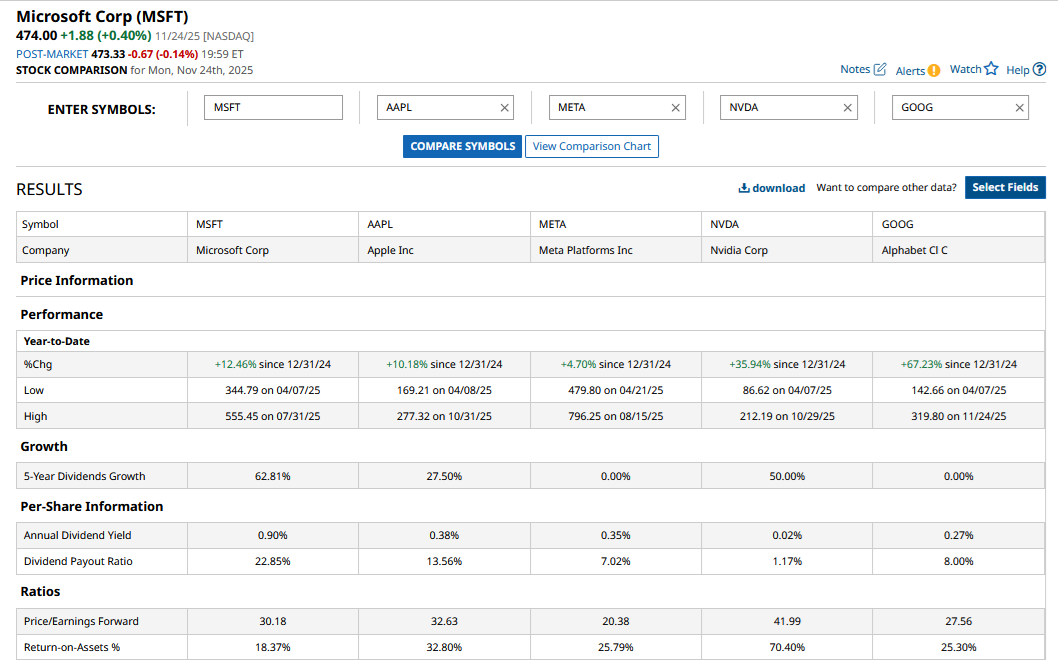Open the Help question mark icon
The width and height of the screenshot is (1058, 668).
(x=1039, y=69)
